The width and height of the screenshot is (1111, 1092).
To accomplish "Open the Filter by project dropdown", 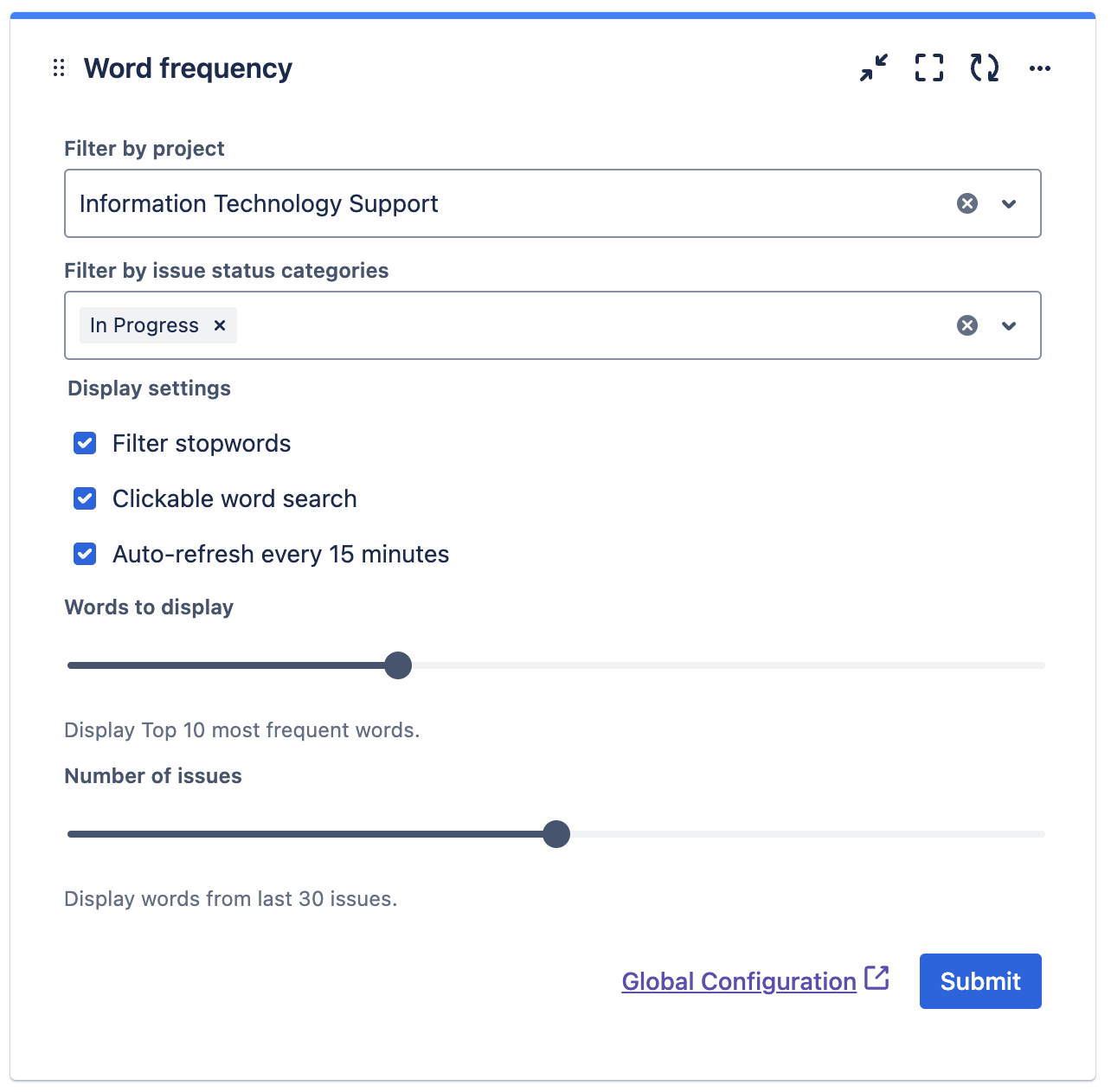I will coord(1009,203).
